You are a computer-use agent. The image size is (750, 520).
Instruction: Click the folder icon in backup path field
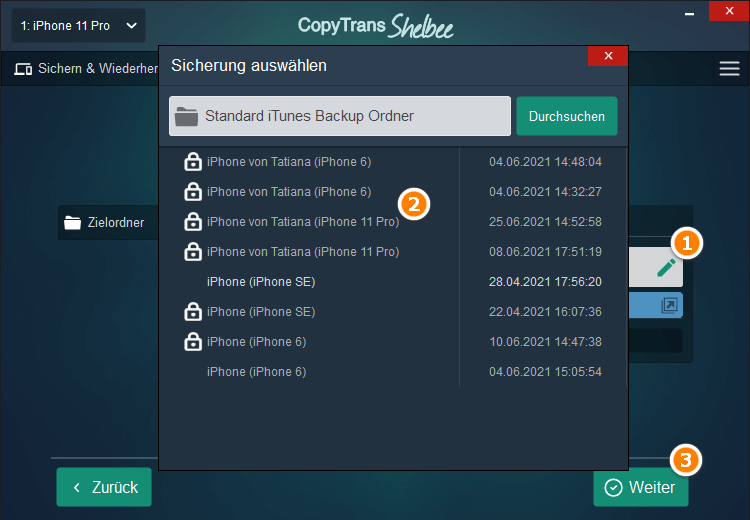click(187, 116)
